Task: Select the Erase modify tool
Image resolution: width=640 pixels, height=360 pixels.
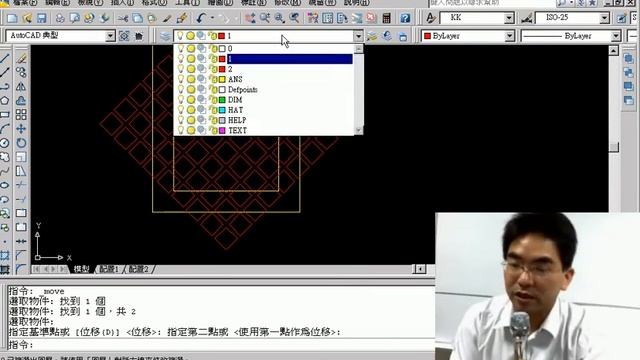Action: [x=21, y=58]
